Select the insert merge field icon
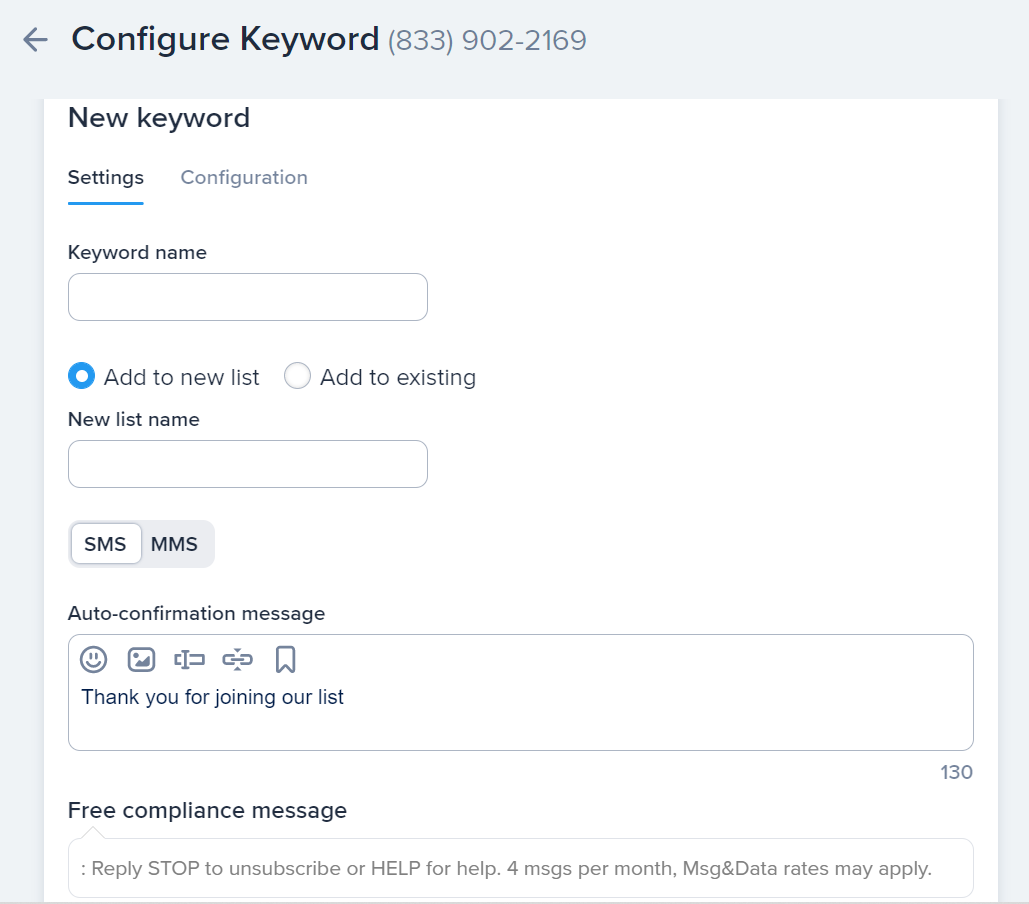This screenshot has height=904, width=1029. [x=189, y=659]
